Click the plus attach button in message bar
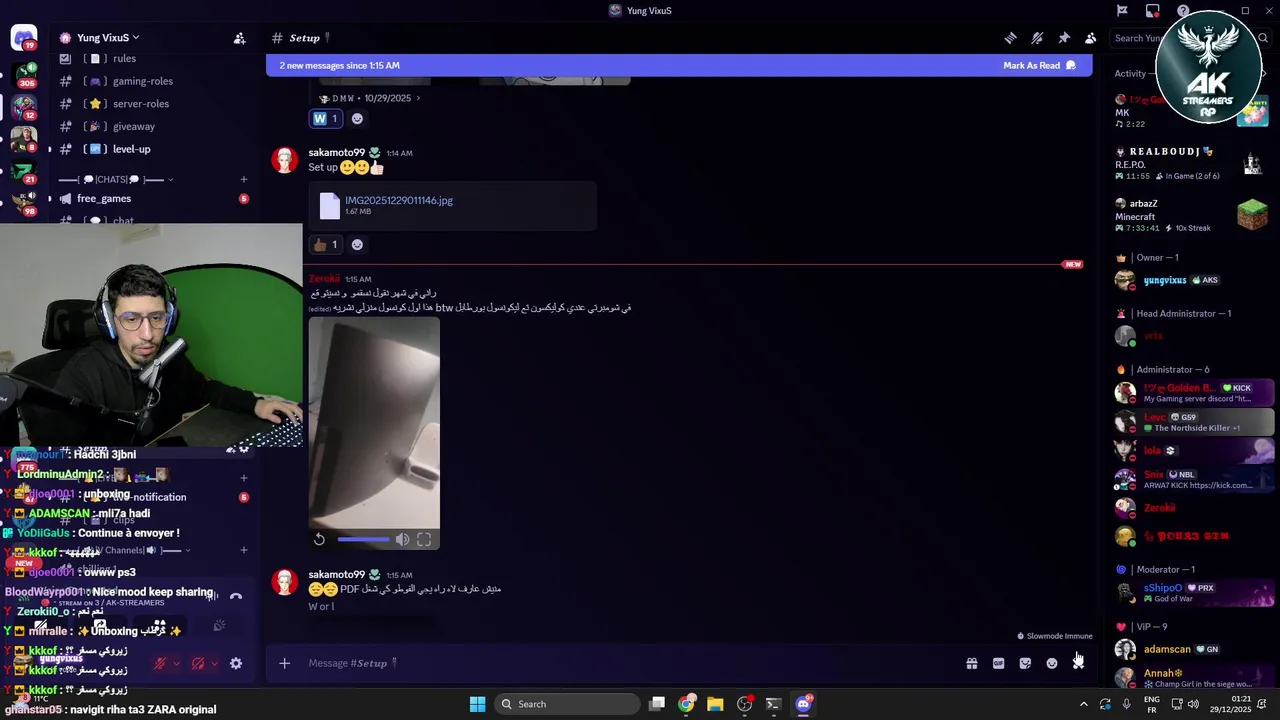This screenshot has height=720, width=1280. click(x=284, y=663)
